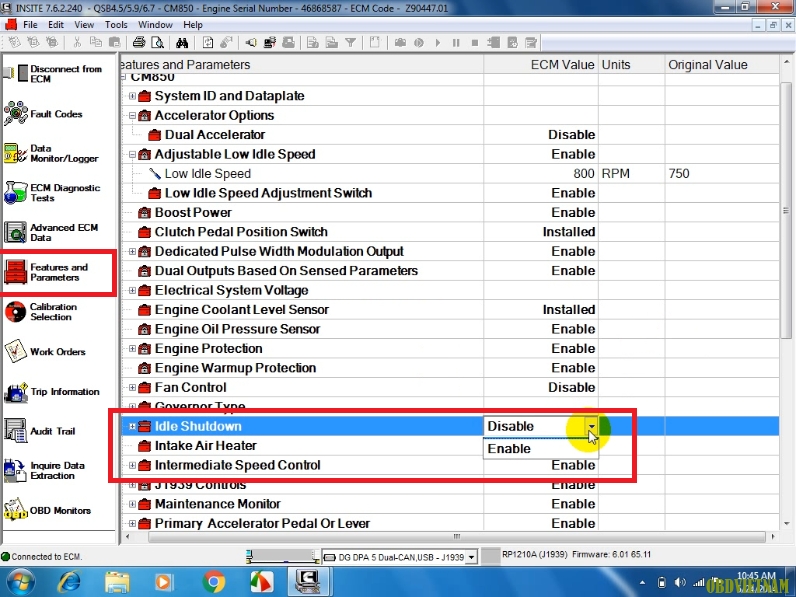This screenshot has width=796, height=597.
Task: Open the Windows Start menu
Action: pyautogui.click(x=20, y=582)
